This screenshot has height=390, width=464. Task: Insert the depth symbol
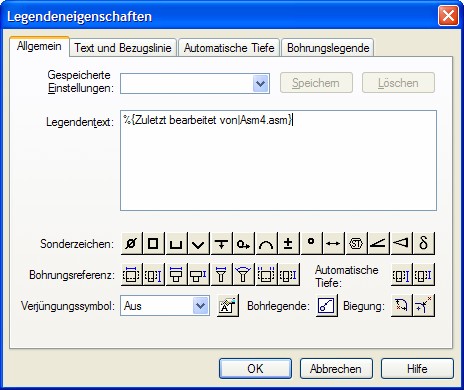[x=221, y=244]
